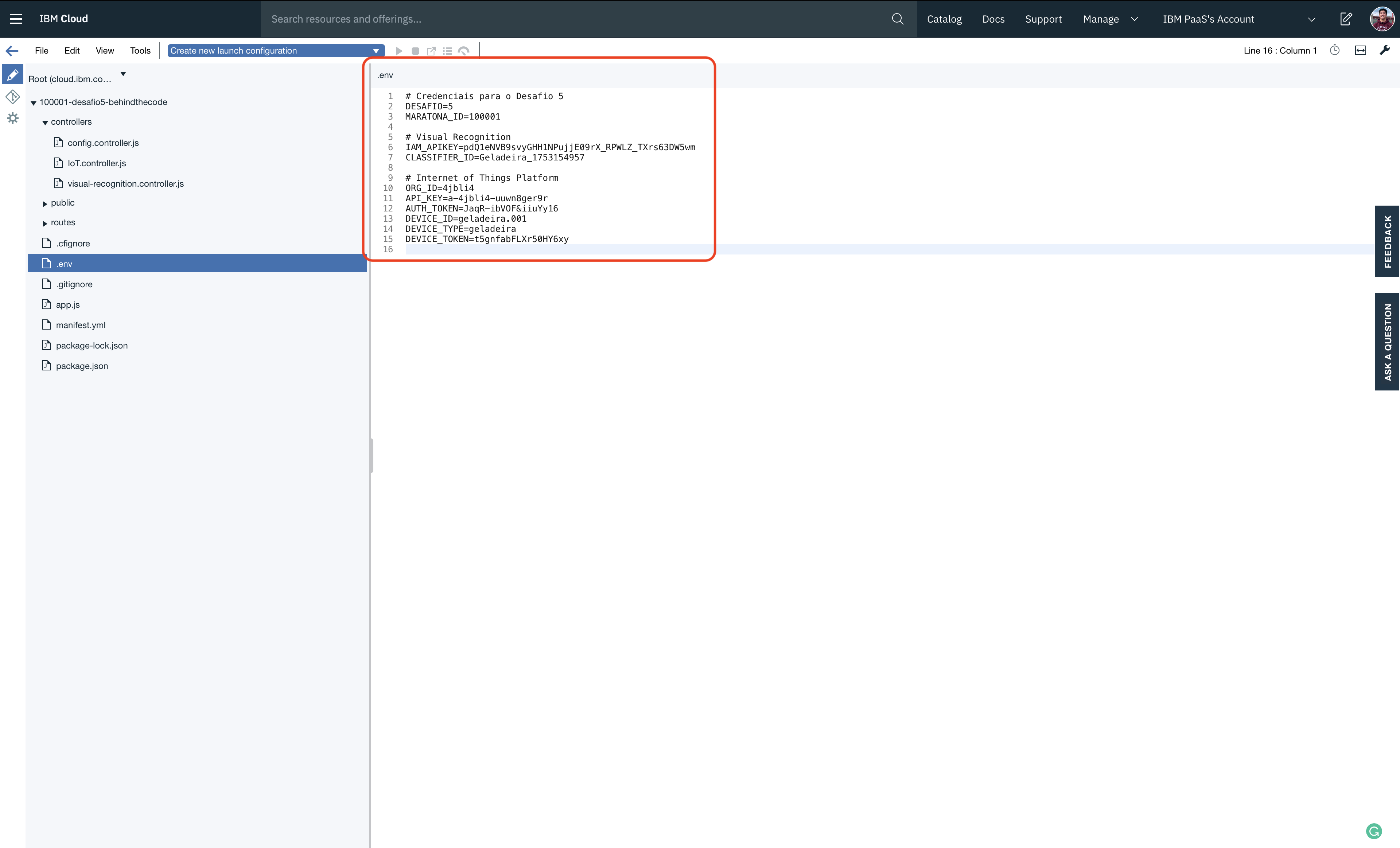Click the wrench editor settings icon
This screenshot has height=848, width=1400.
1385,51
